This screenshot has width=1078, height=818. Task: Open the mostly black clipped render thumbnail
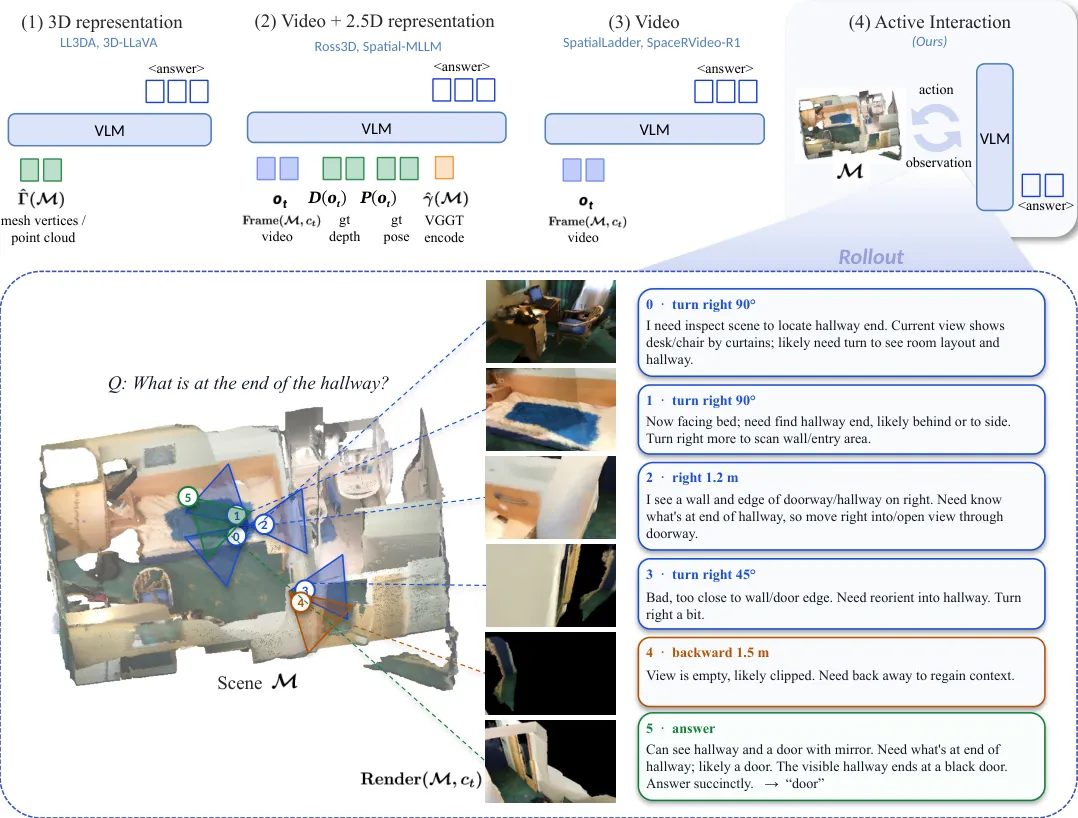pos(551,674)
